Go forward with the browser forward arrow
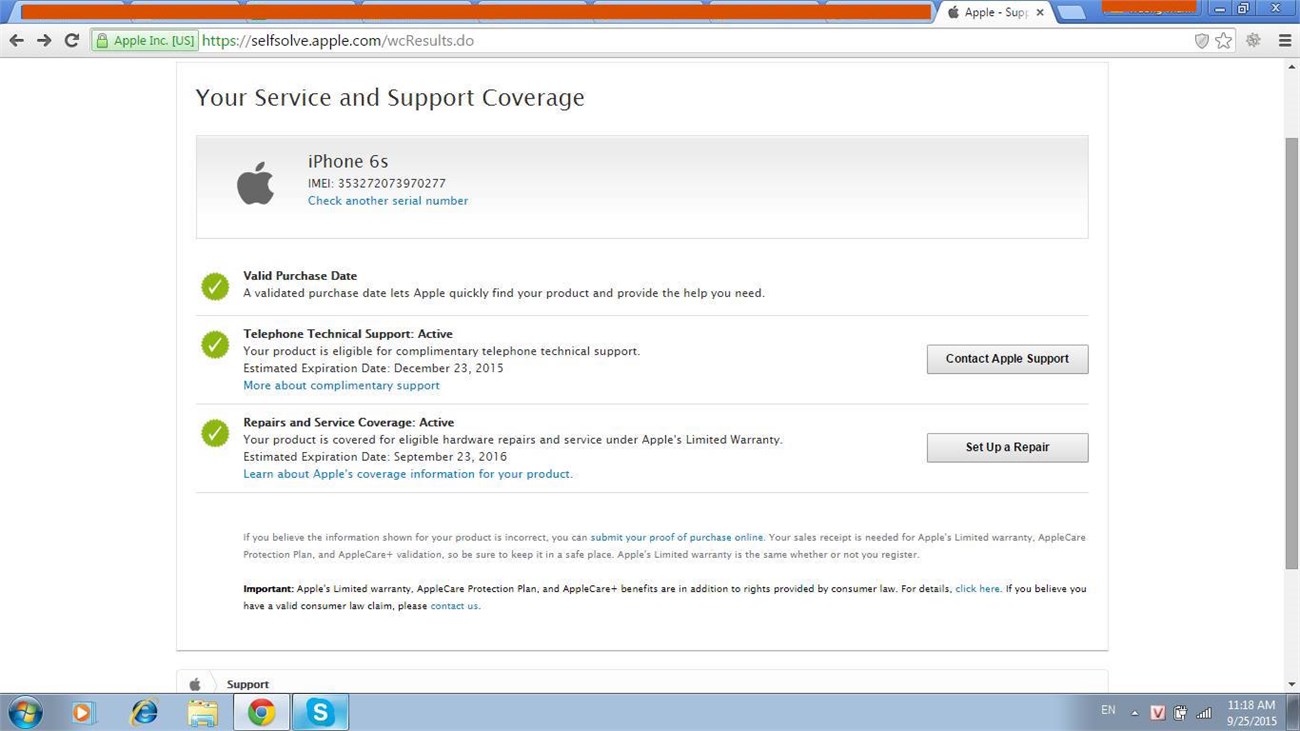This screenshot has width=1300, height=731. click(x=44, y=41)
